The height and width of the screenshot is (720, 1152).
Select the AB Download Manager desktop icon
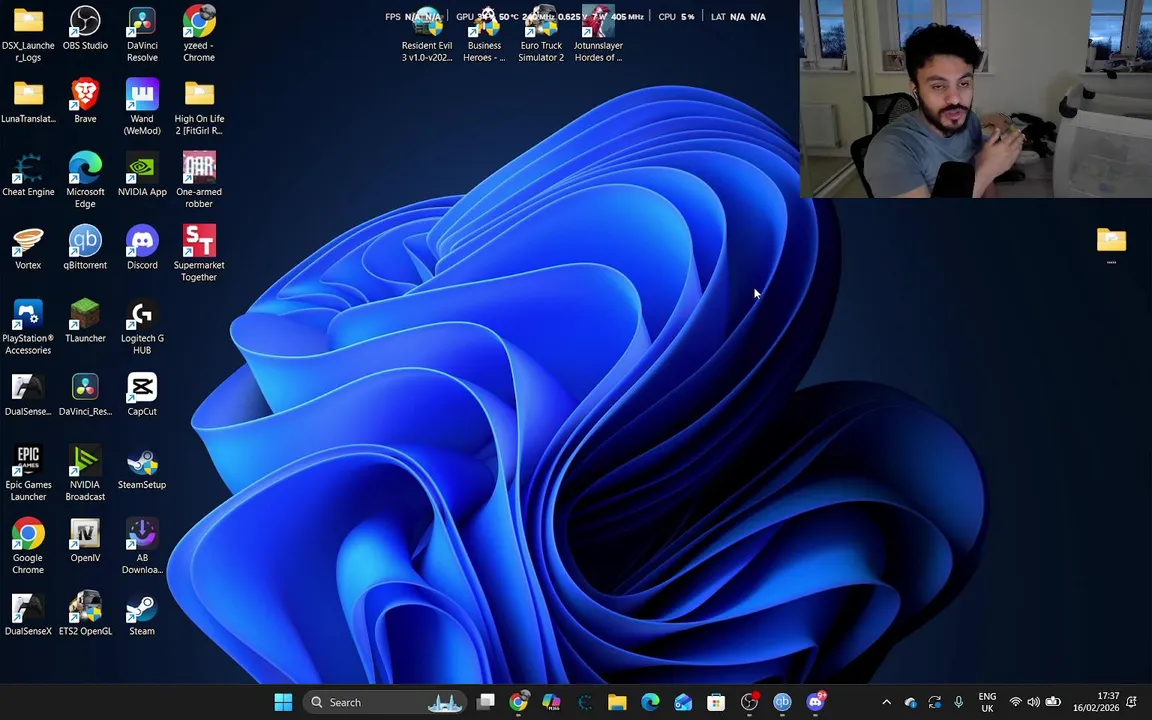pyautogui.click(x=142, y=547)
